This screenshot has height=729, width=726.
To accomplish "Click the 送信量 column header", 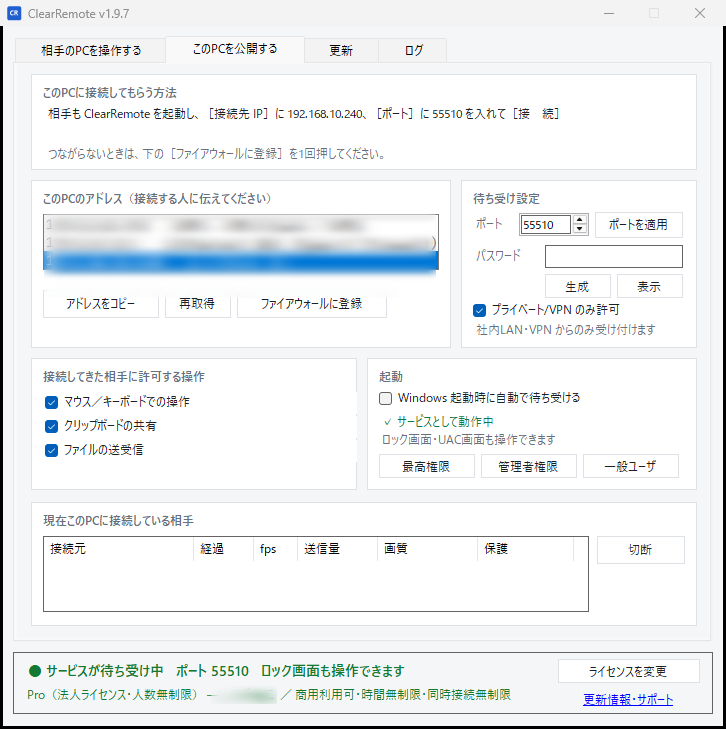I will click(x=337, y=549).
